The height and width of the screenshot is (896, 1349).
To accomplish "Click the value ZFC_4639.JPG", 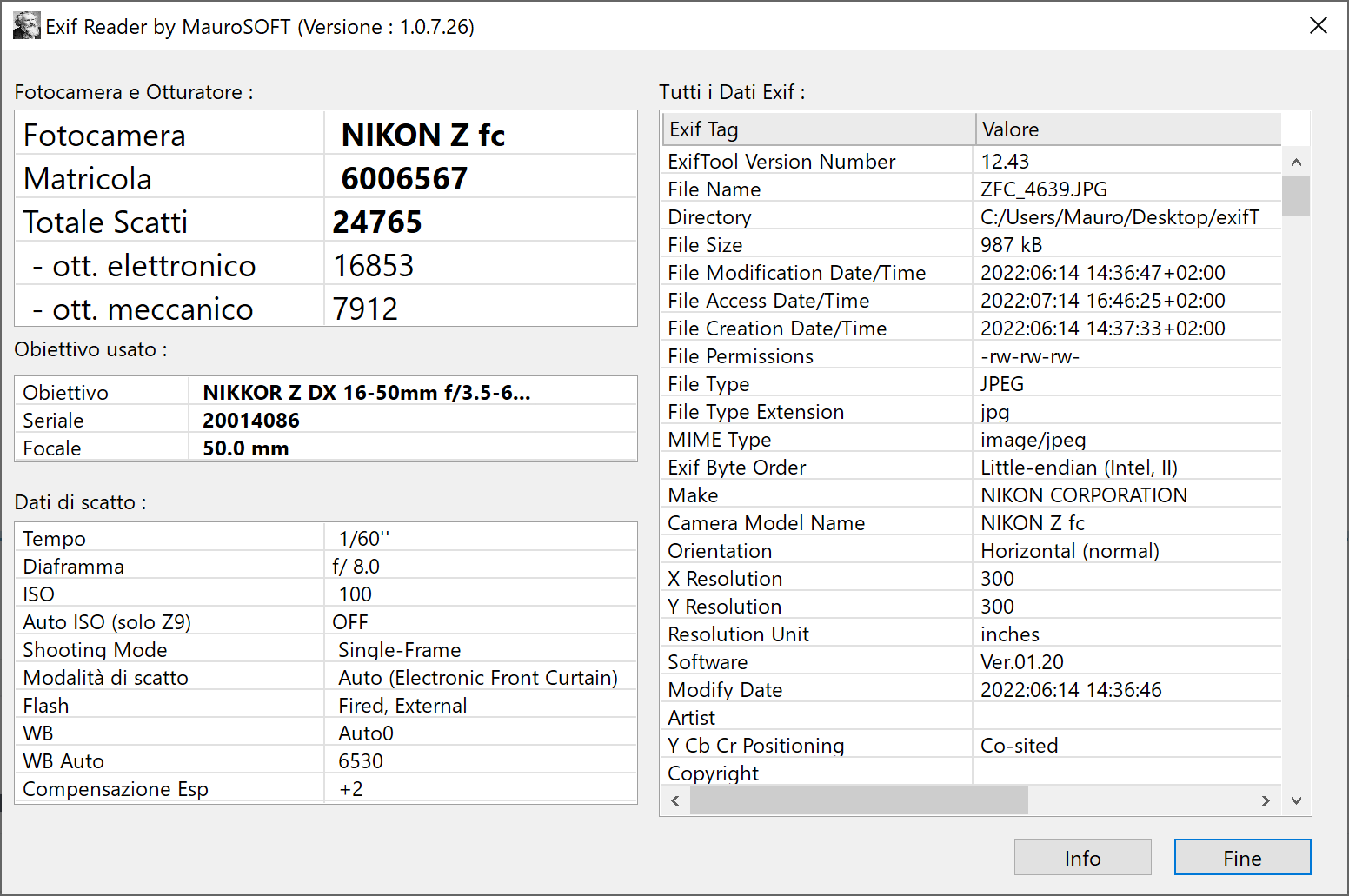I will point(1044,189).
